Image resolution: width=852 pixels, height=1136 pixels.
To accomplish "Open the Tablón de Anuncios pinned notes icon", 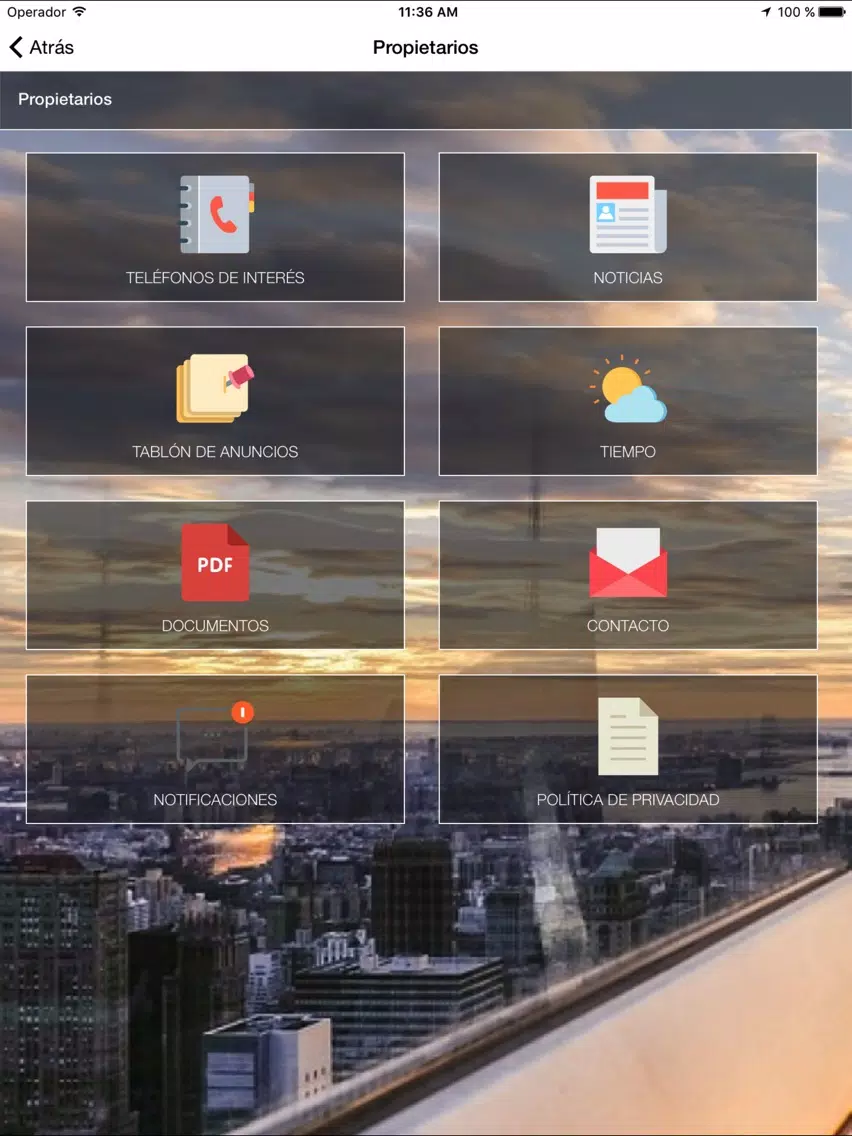I will coord(215,388).
